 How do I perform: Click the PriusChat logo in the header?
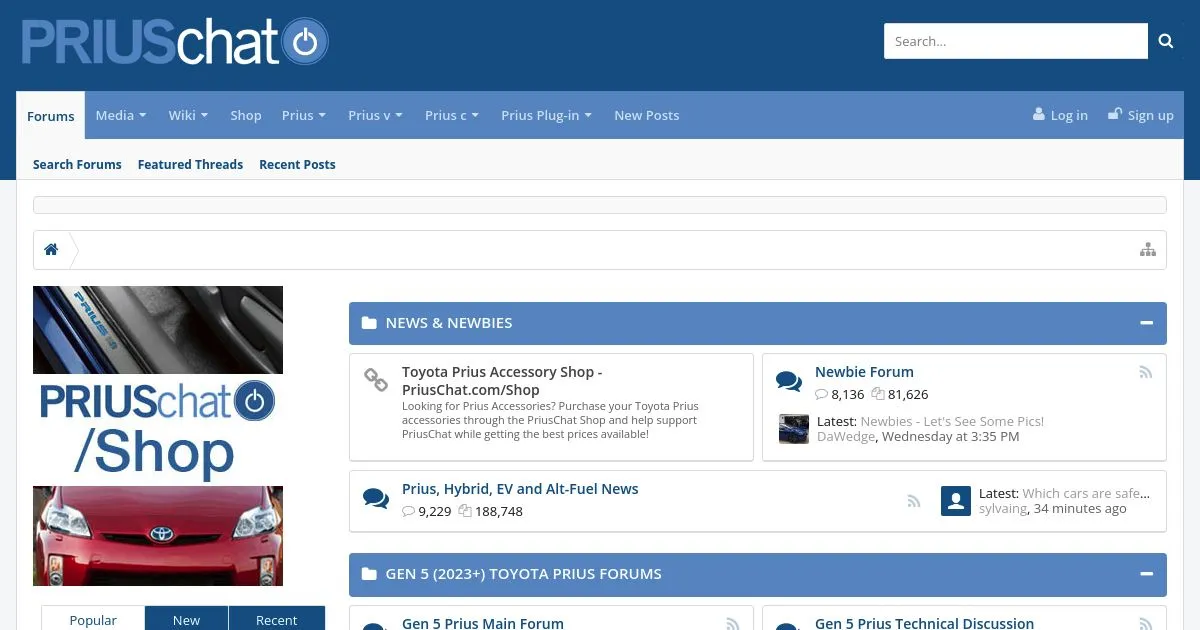[x=175, y=43]
